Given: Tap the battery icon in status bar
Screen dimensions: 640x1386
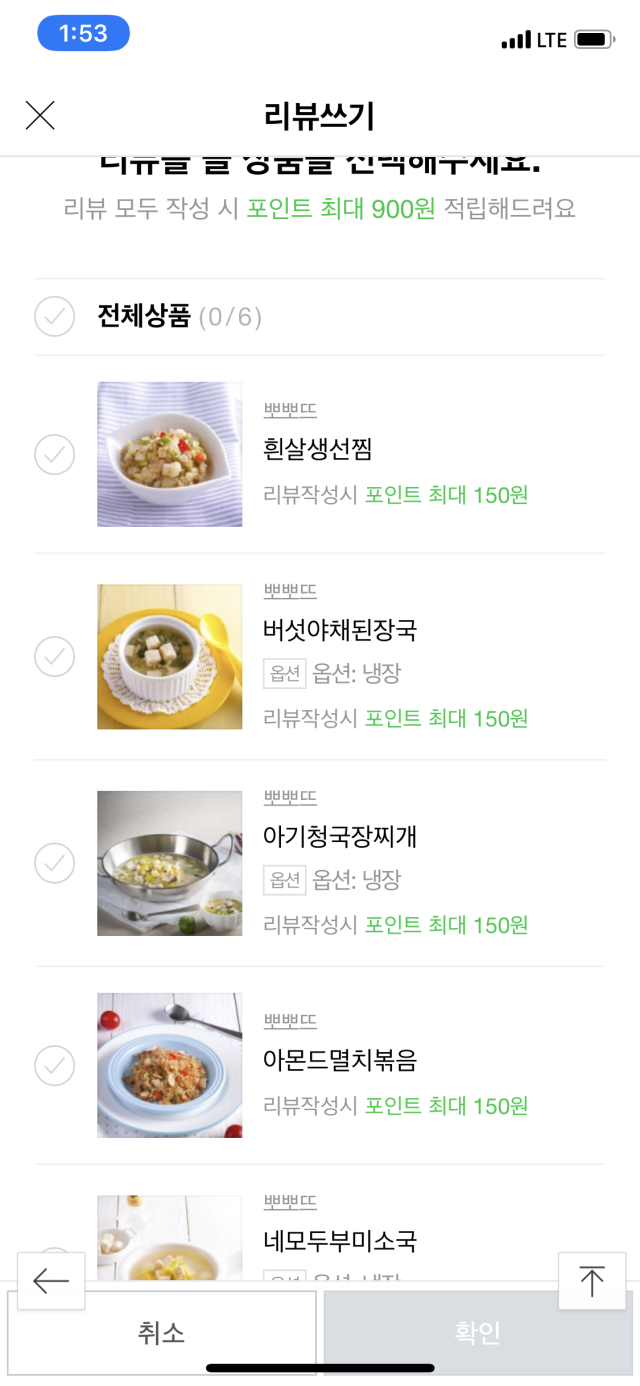Looking at the screenshot, I should 594,40.
